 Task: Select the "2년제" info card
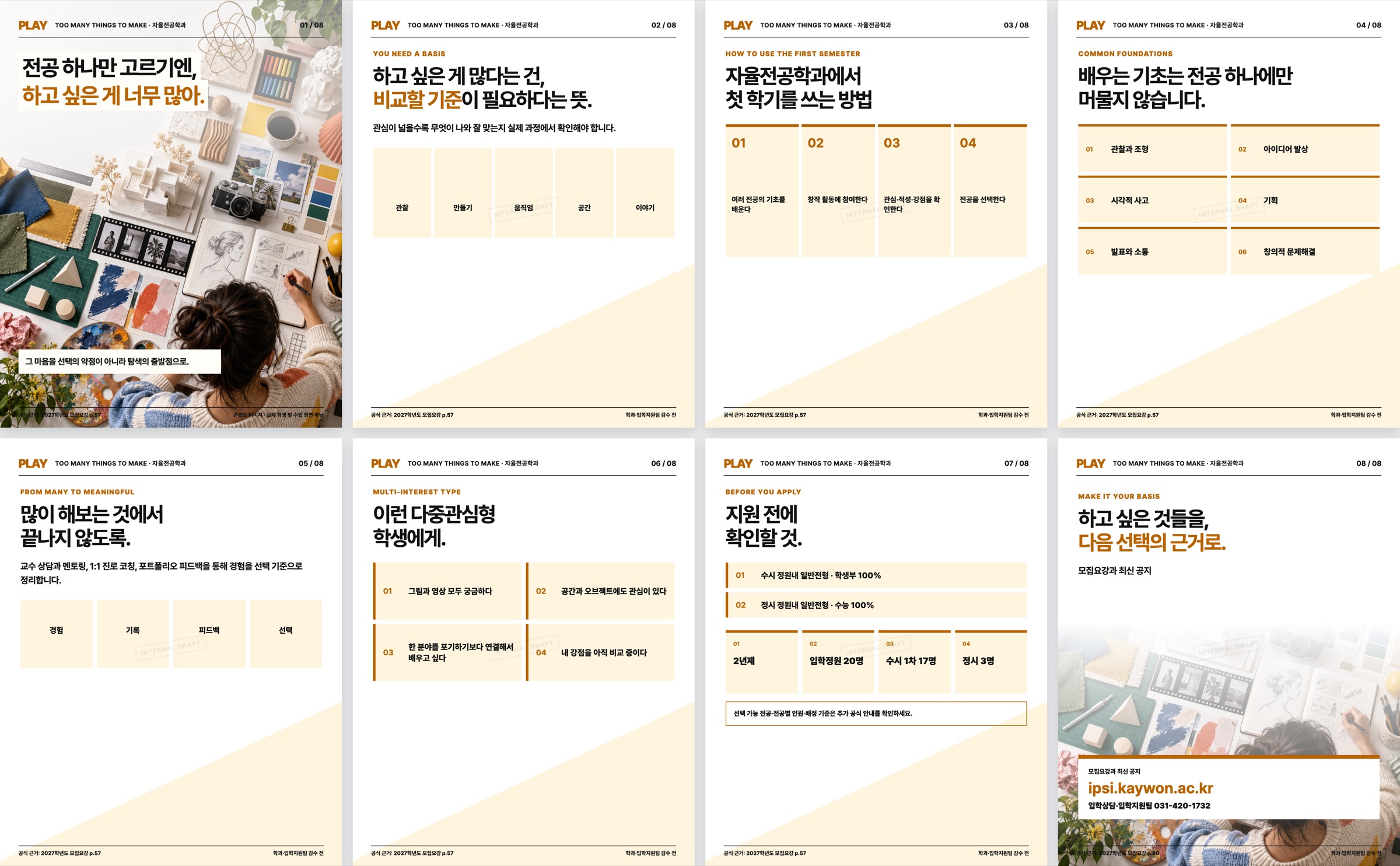(x=762, y=662)
